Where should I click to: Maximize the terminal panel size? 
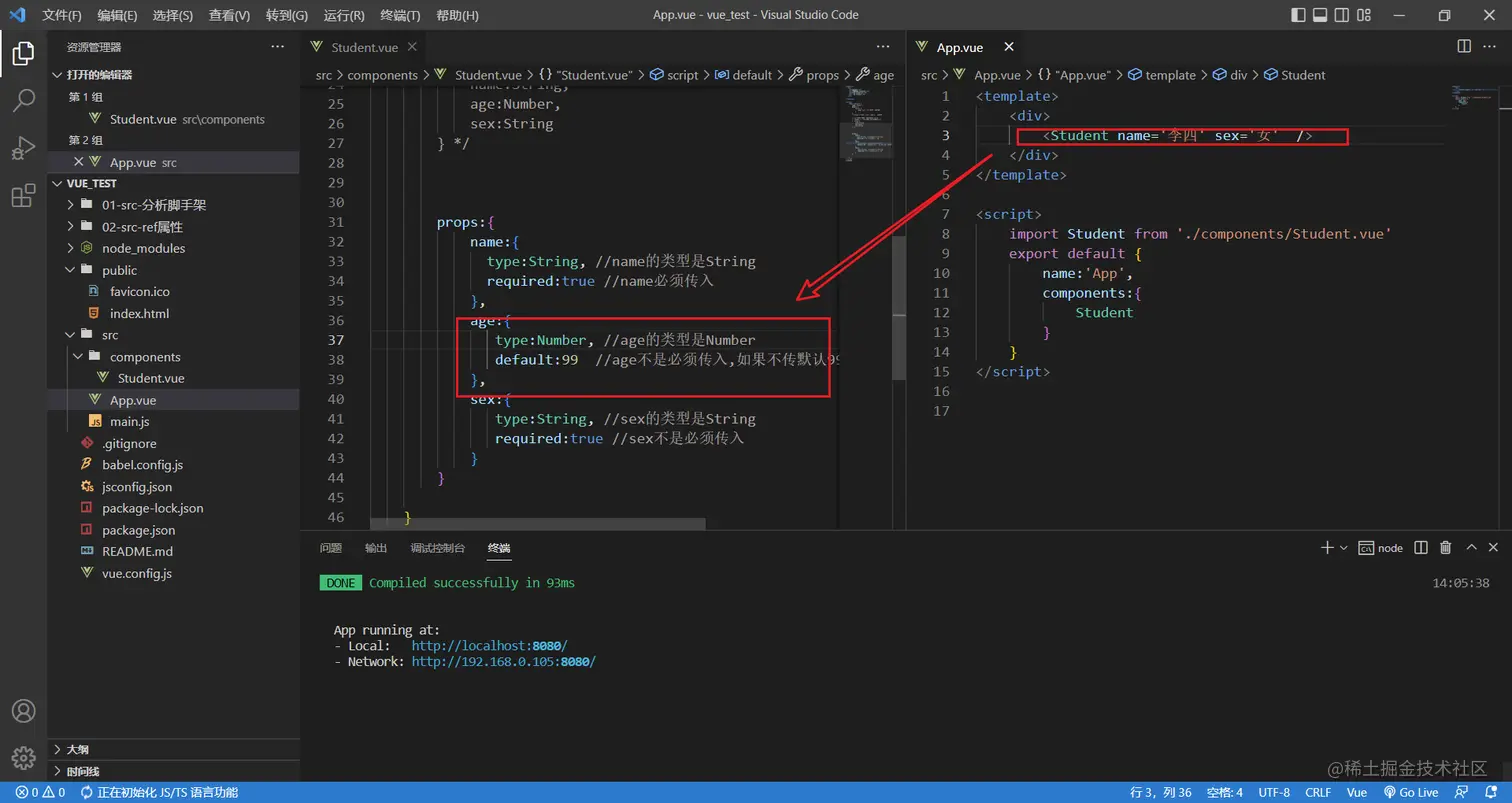coord(1471,547)
